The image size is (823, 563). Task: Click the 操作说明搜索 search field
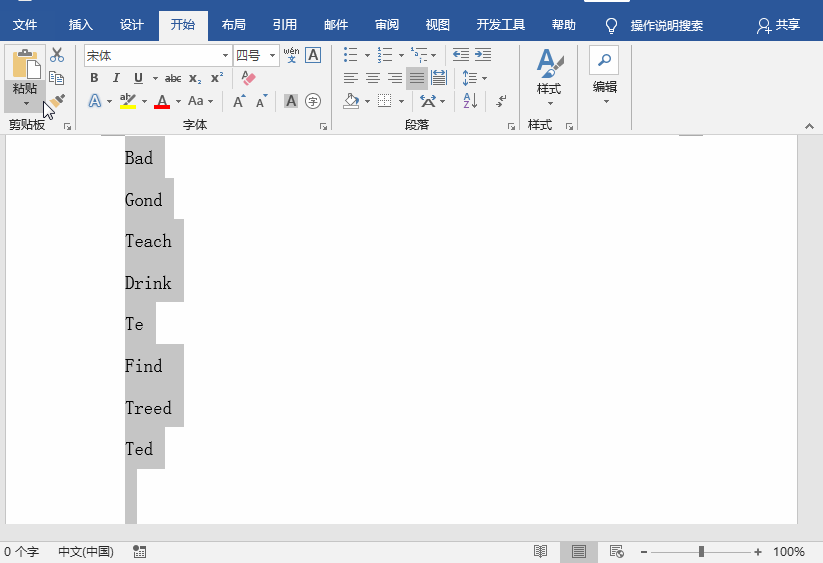coord(666,25)
